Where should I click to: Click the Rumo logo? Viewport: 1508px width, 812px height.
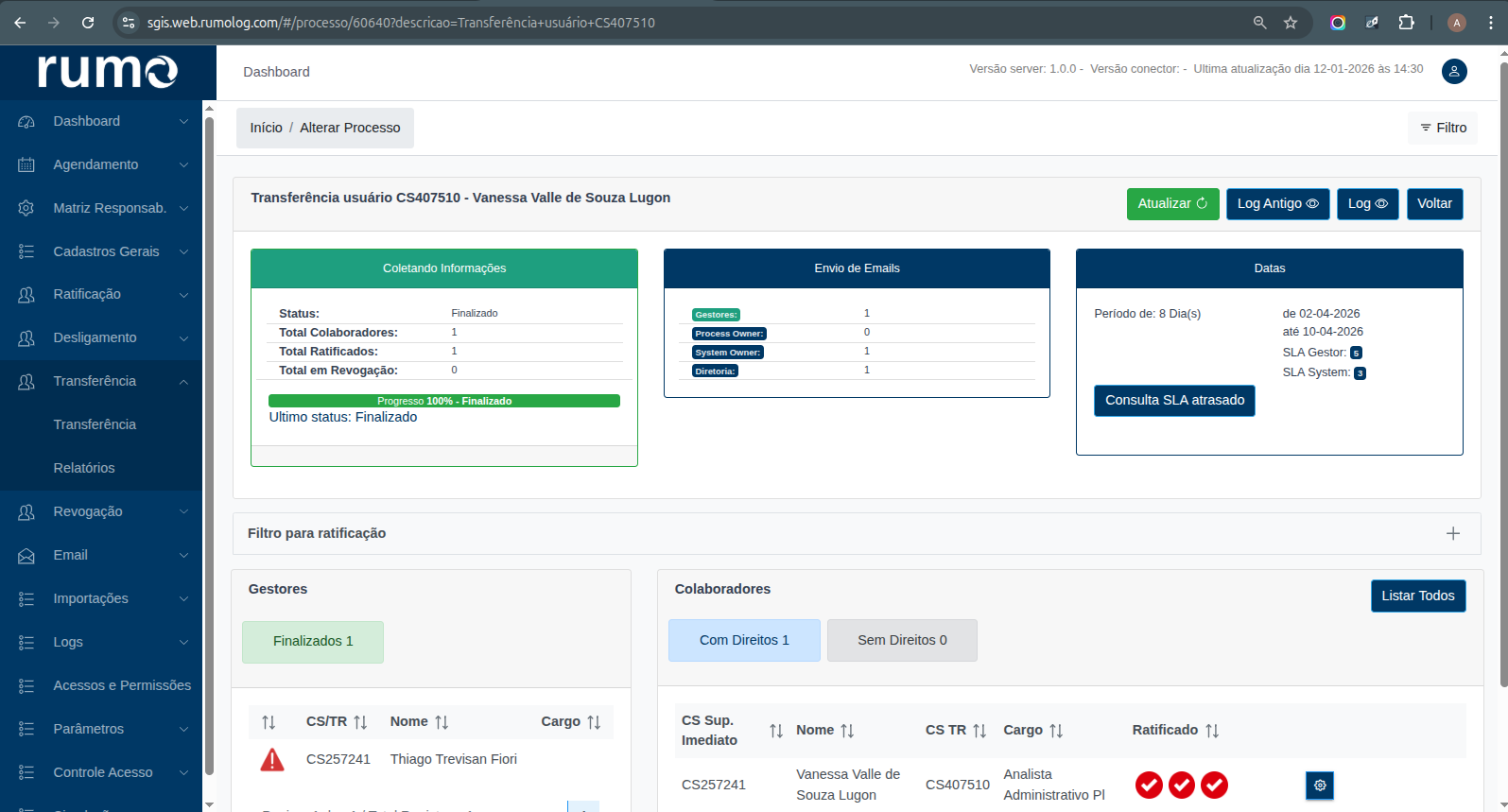click(x=108, y=71)
